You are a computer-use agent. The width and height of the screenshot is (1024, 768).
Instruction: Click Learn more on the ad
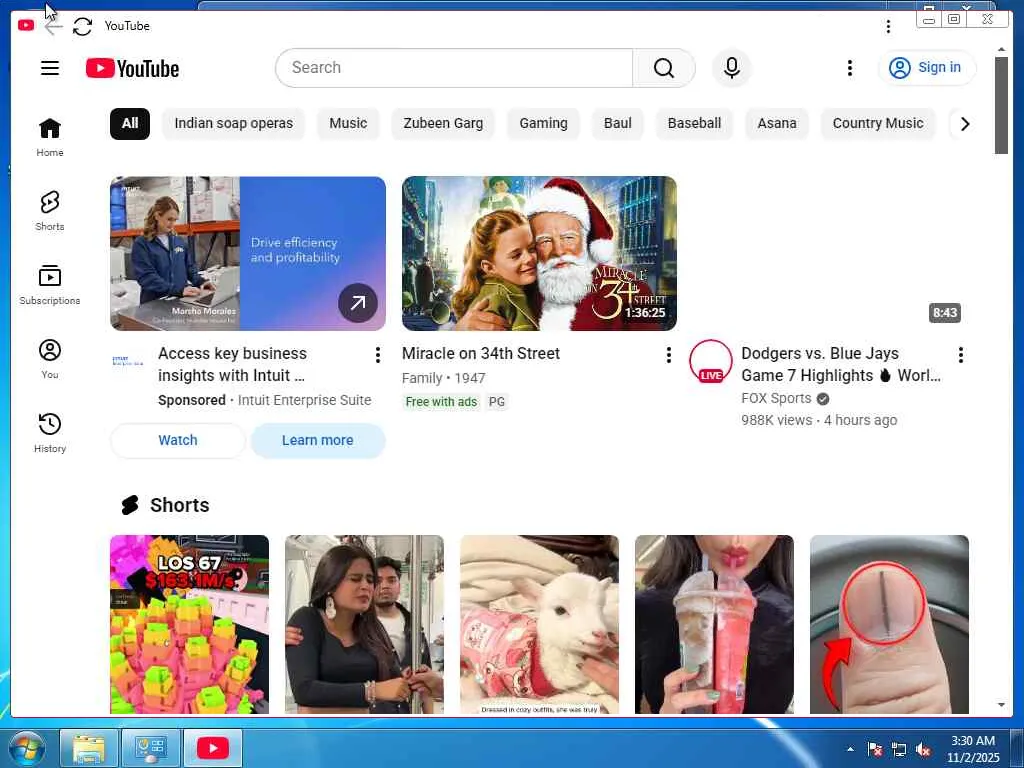[317, 440]
